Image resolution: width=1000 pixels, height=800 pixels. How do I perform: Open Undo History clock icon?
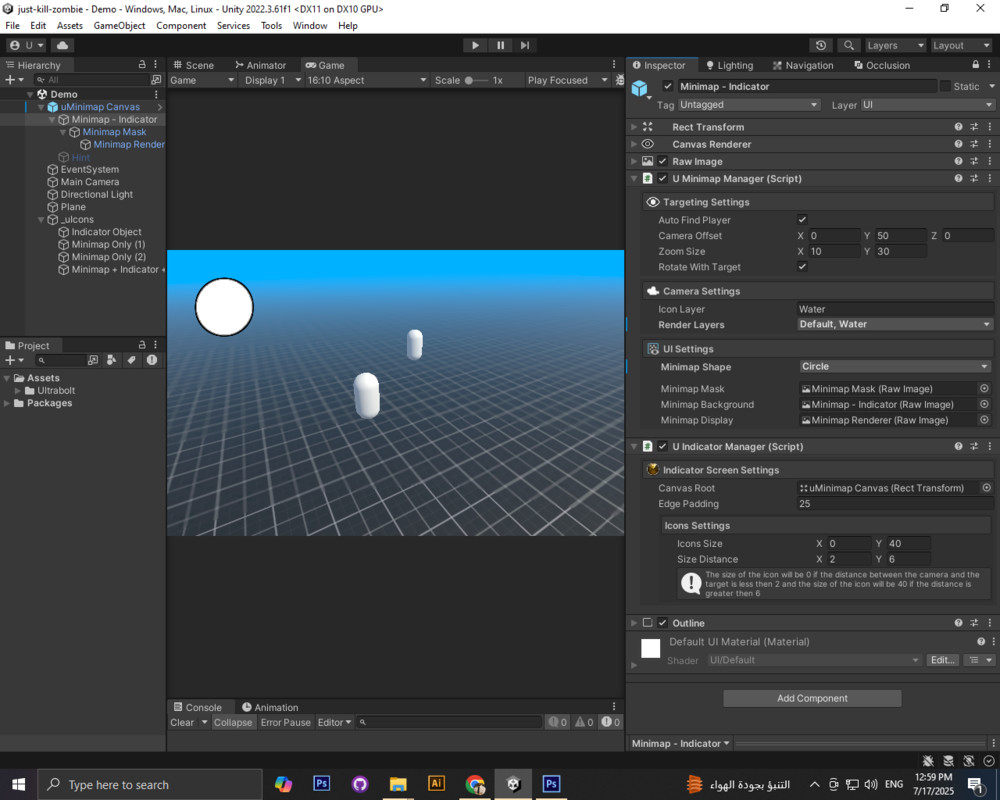[x=821, y=45]
